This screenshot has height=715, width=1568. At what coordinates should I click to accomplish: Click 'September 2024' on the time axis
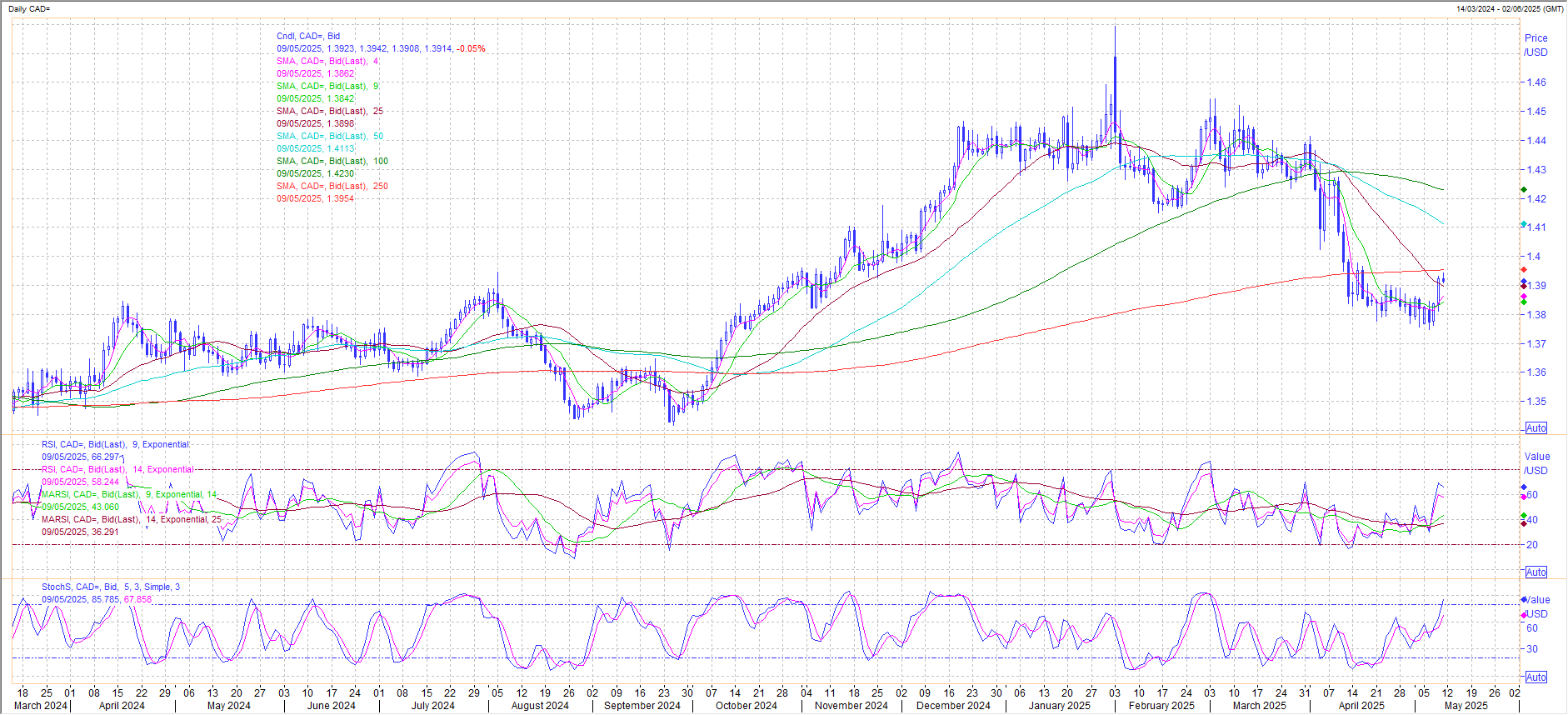point(642,706)
